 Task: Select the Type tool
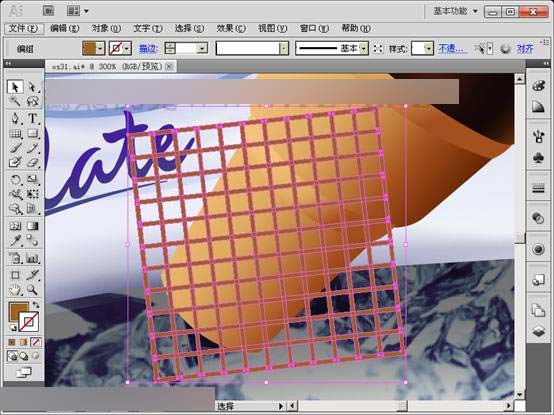[x=32, y=118]
